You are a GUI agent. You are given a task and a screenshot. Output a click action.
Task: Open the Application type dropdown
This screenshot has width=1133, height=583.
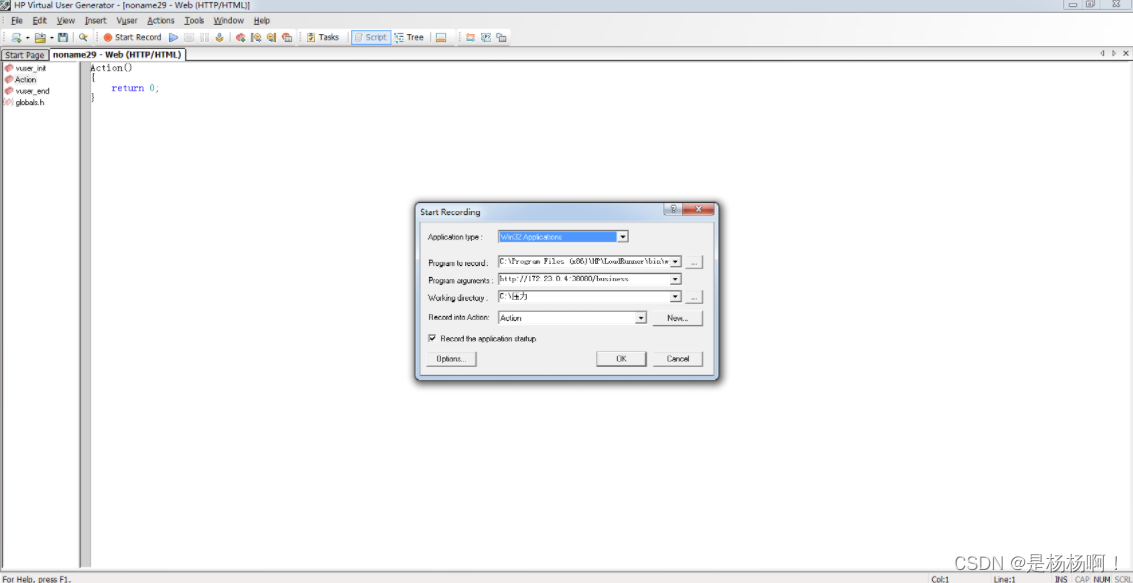pos(621,236)
